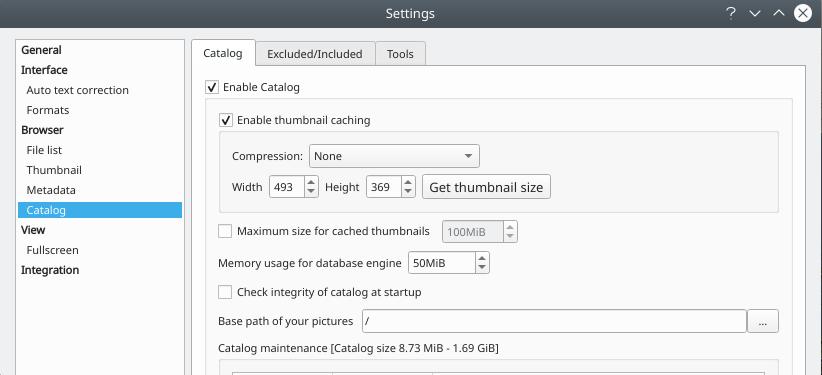Click the Catalog maintenance size label
The width and height of the screenshot is (822, 375).
358,348
